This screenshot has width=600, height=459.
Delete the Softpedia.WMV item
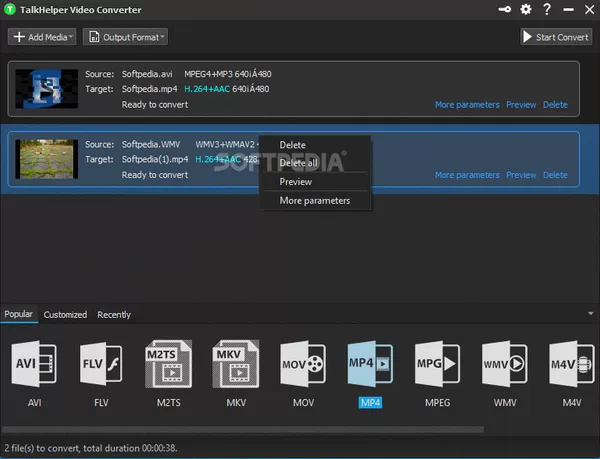point(555,175)
